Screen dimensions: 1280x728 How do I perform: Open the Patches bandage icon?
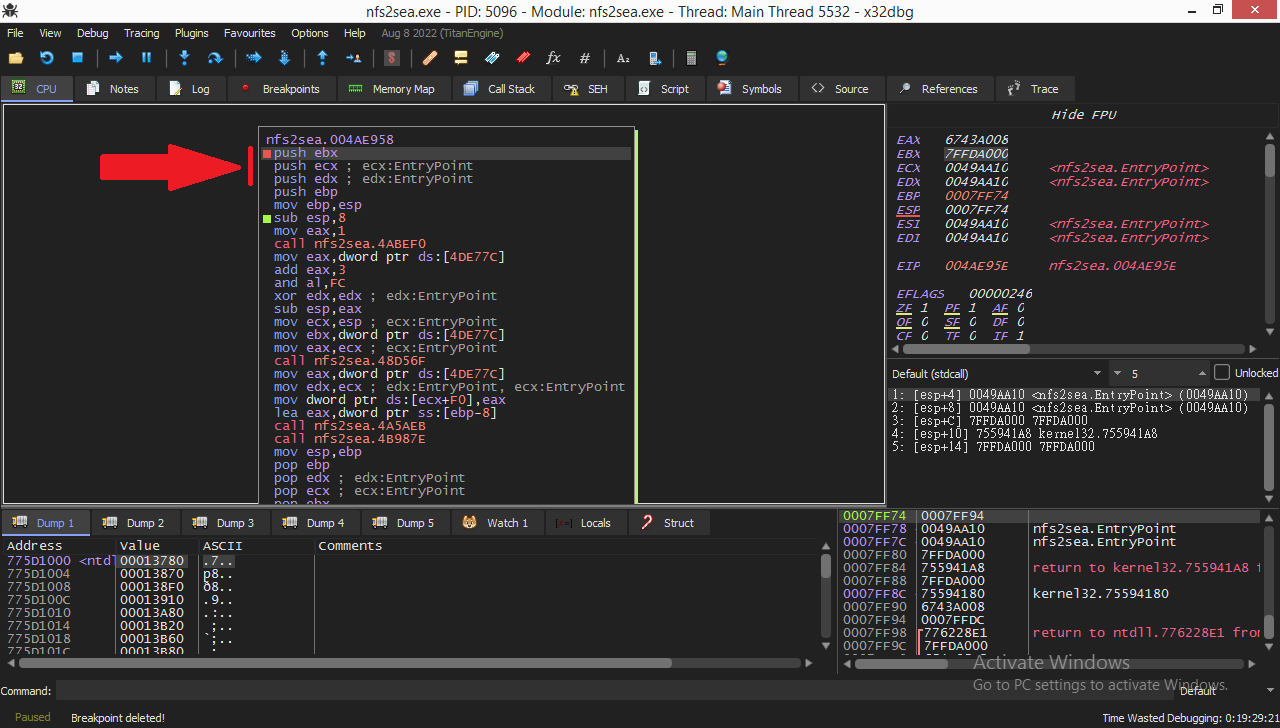(430, 58)
